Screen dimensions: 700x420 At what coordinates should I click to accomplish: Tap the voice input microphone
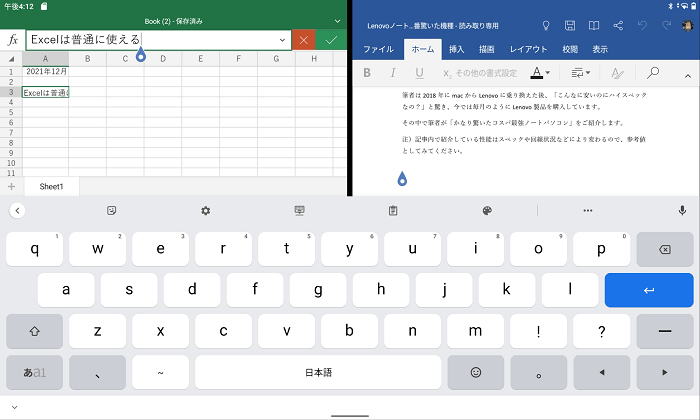click(682, 210)
